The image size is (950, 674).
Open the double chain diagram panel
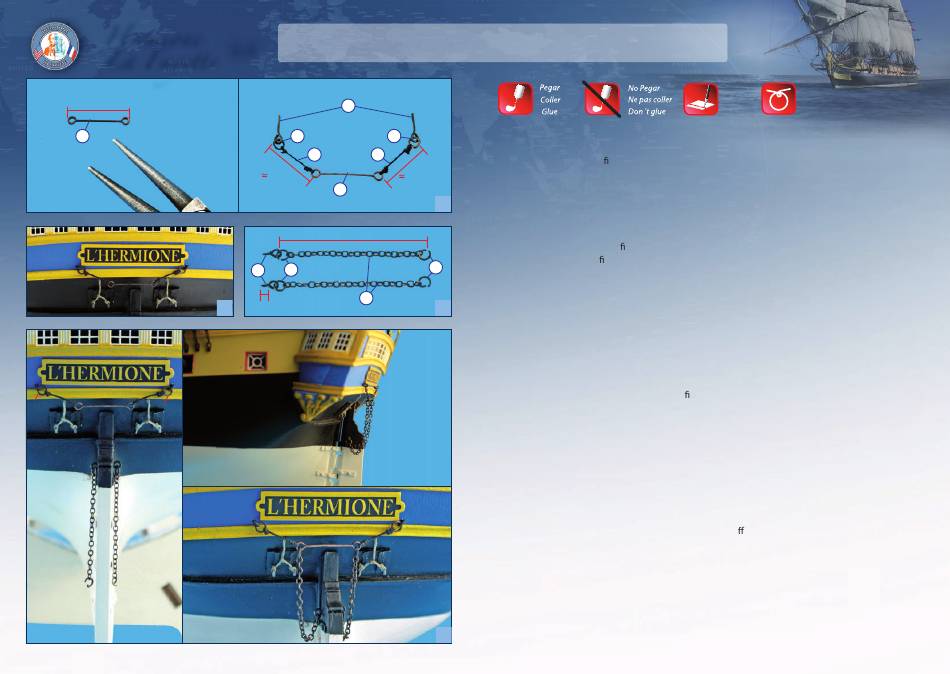tap(348, 272)
